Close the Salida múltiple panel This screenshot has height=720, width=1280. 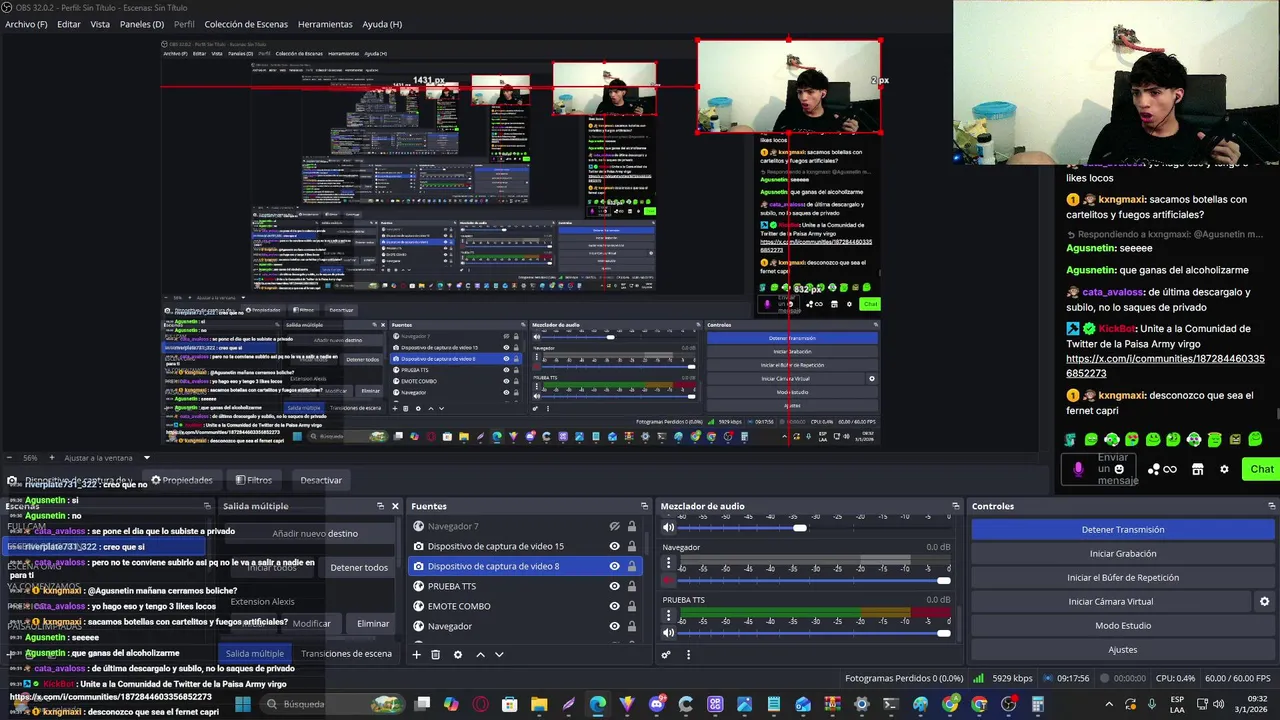[395, 506]
